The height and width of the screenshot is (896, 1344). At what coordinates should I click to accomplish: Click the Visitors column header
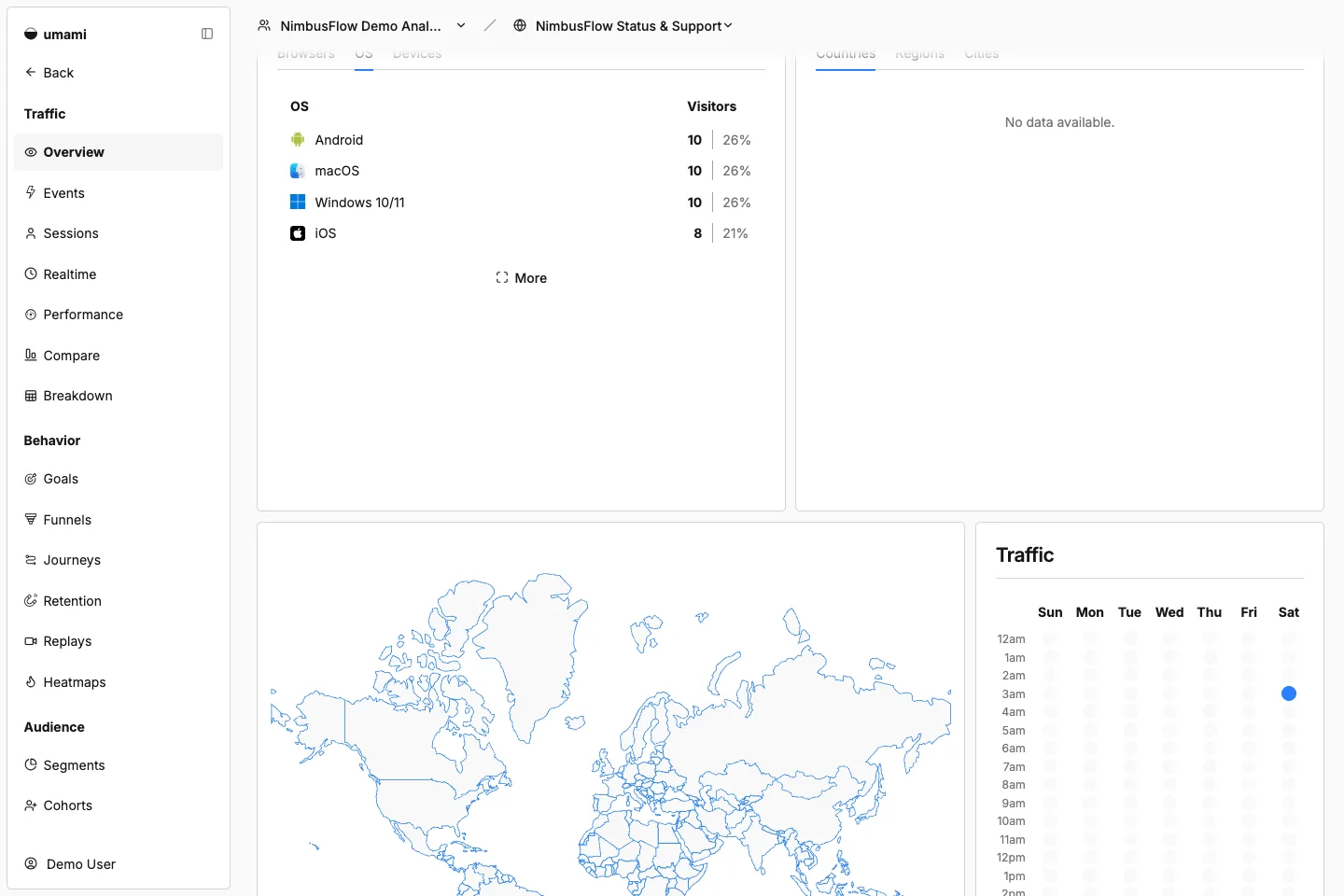click(712, 106)
